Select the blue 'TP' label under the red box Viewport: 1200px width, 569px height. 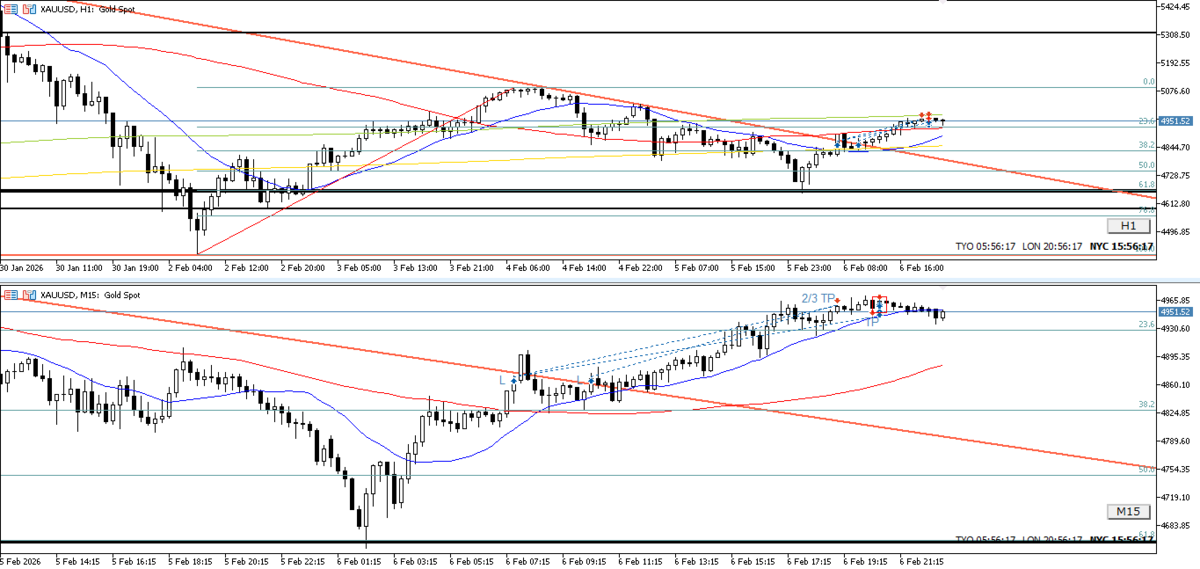tap(872, 322)
